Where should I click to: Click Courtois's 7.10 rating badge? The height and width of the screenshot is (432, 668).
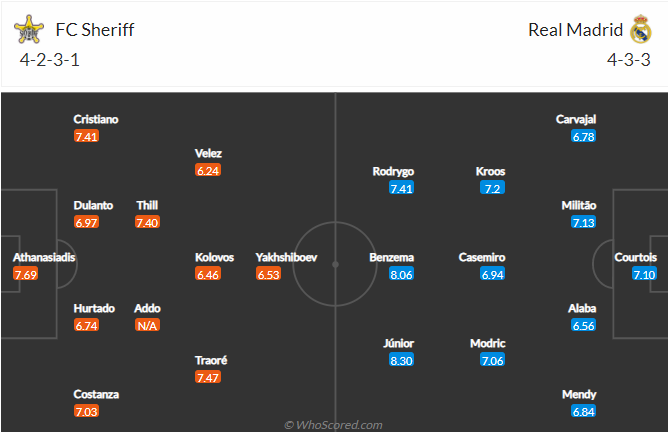pyautogui.click(x=644, y=274)
